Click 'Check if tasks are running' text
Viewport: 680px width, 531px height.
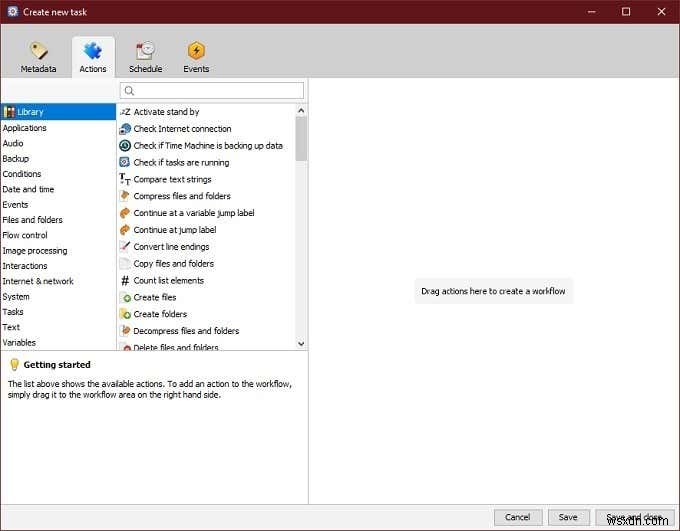181,163
